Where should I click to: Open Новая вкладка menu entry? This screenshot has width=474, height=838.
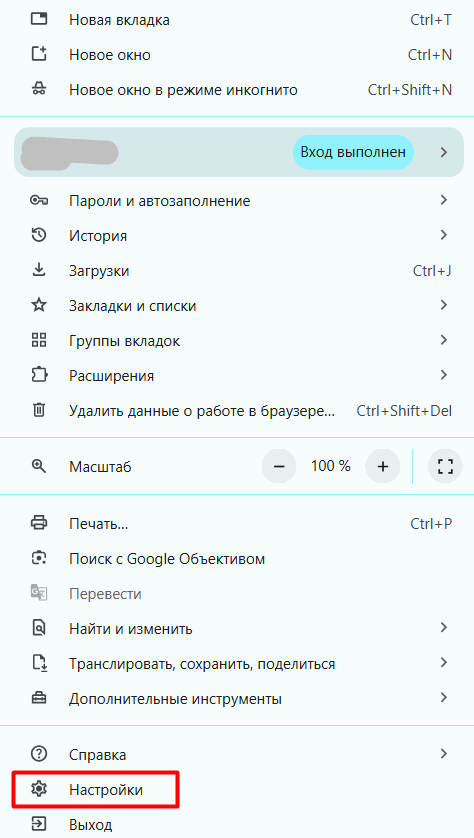point(237,20)
